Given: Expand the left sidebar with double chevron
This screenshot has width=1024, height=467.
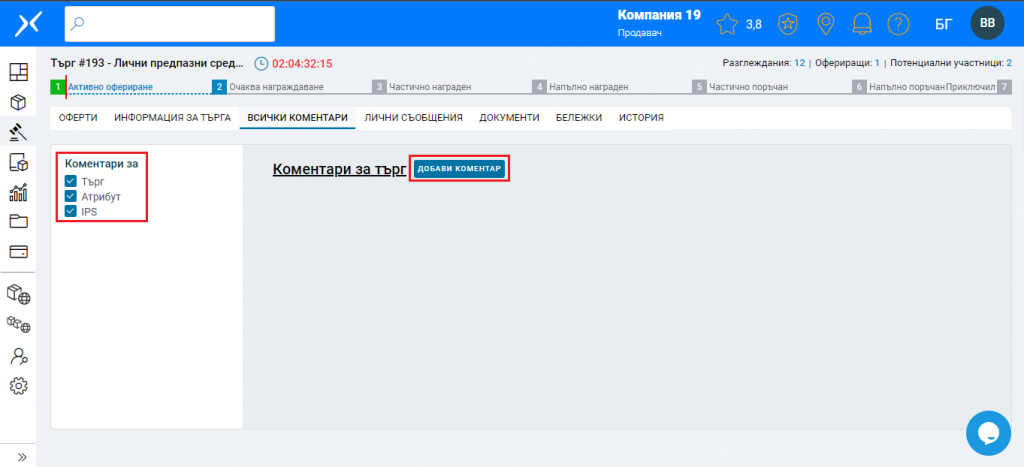Looking at the screenshot, I should point(18,457).
